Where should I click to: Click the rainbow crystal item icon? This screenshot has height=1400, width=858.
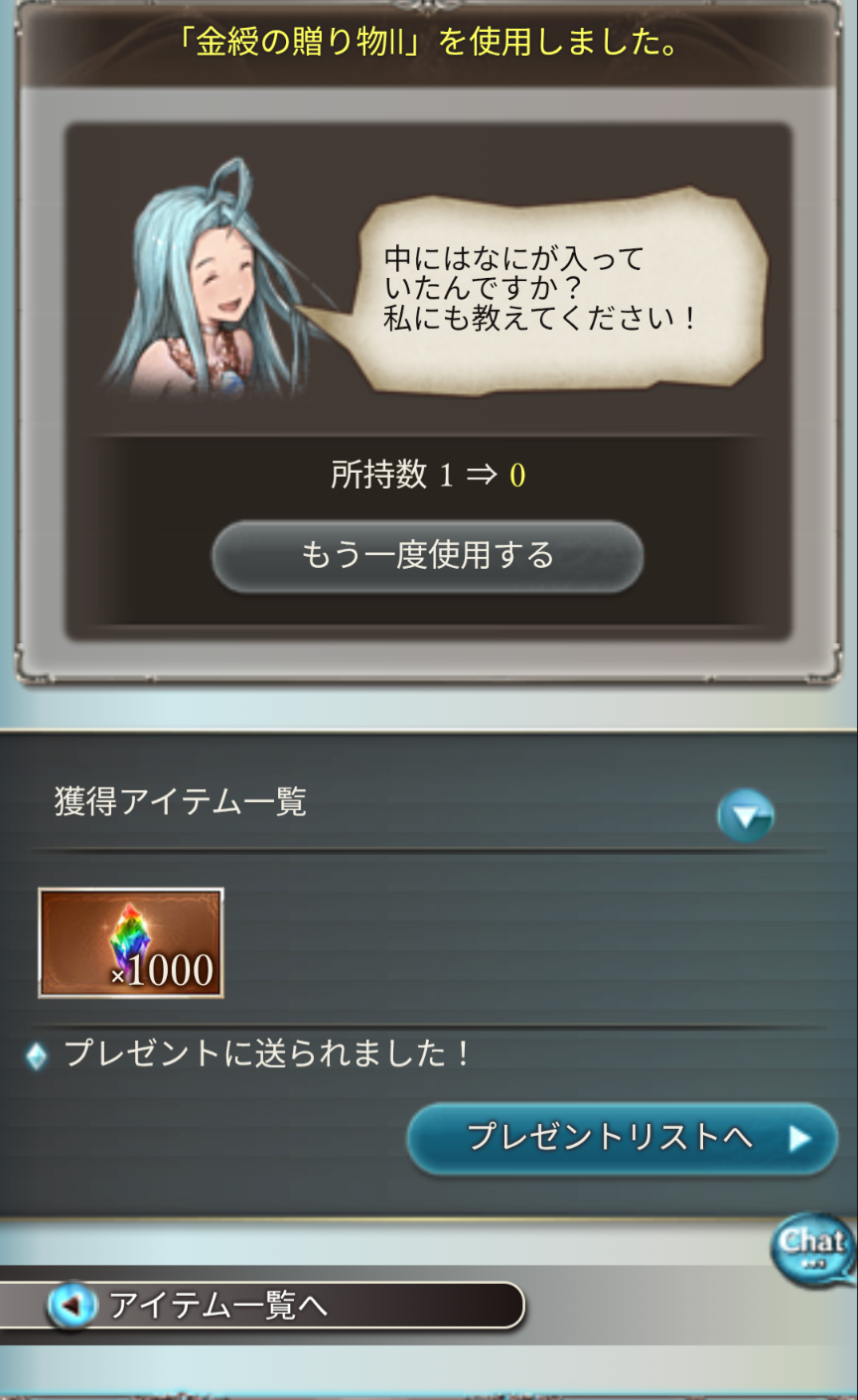tap(130, 937)
